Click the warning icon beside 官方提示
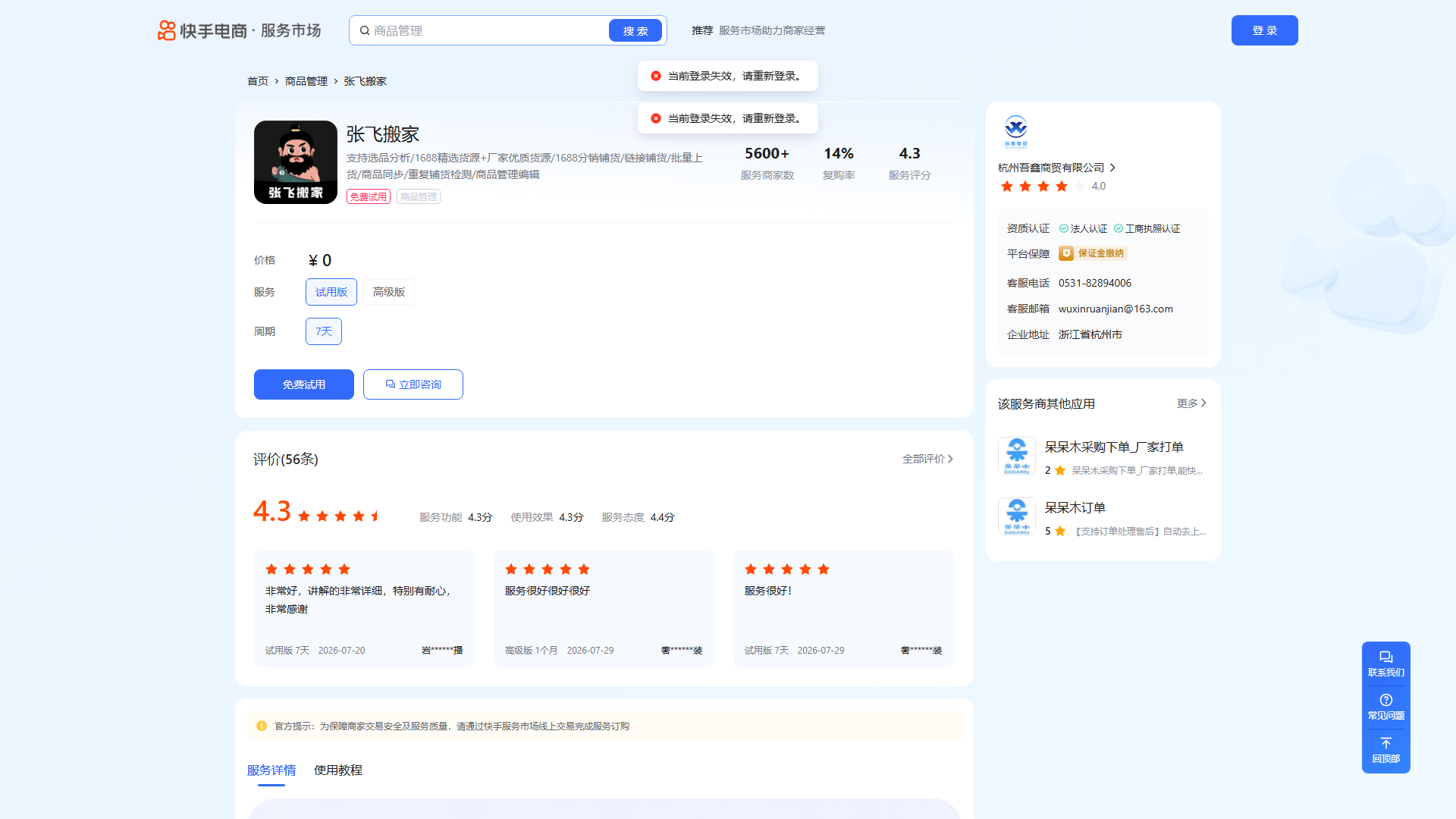 262,726
